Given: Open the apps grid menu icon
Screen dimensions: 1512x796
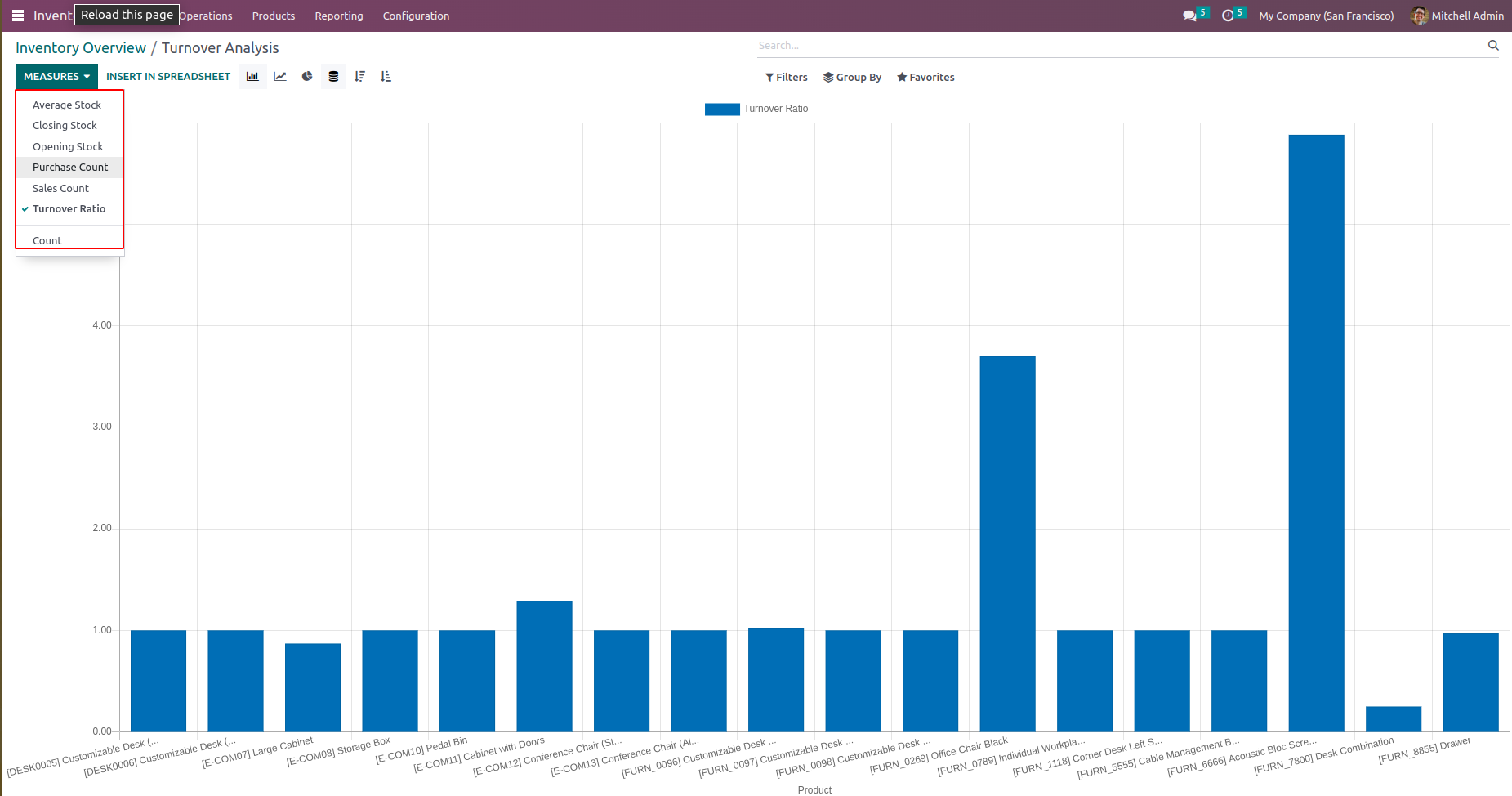Looking at the screenshot, I should coord(18,16).
